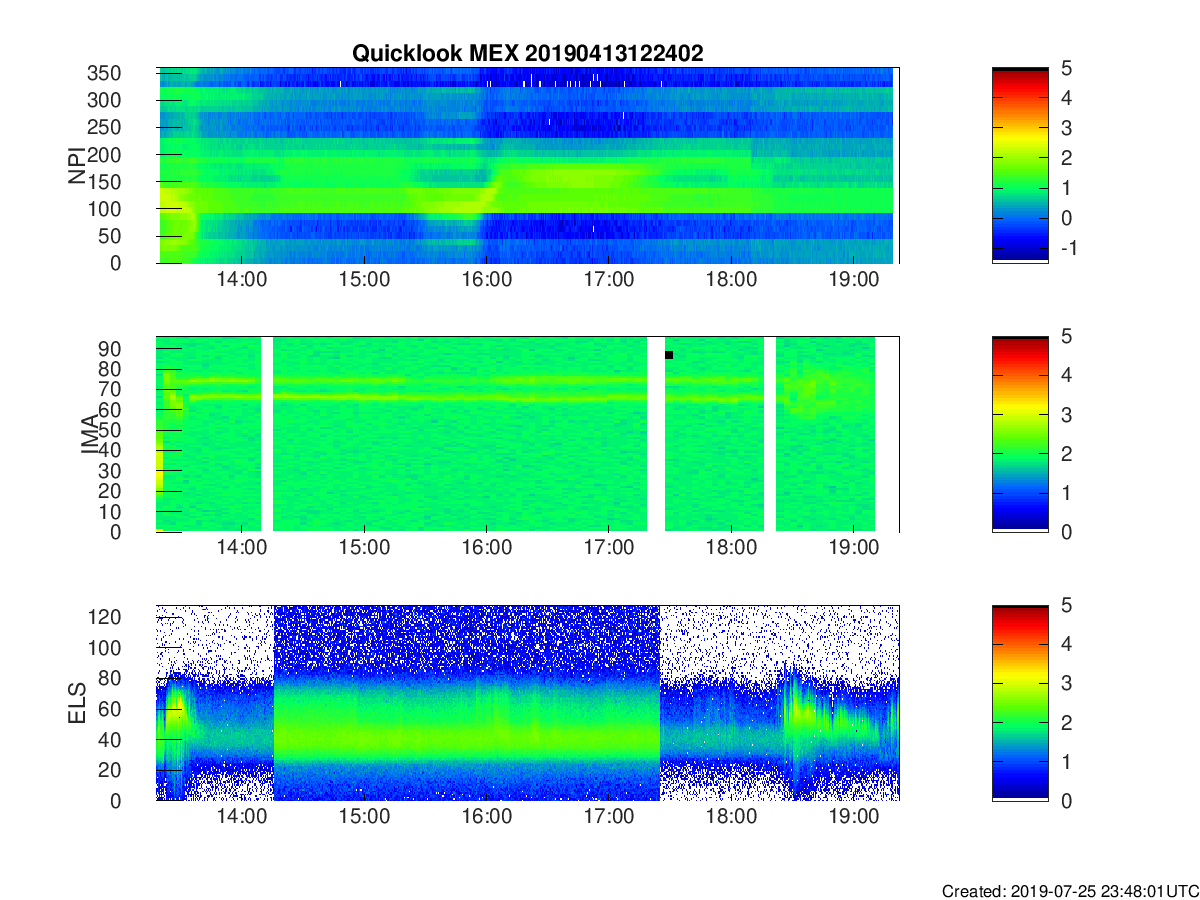The image size is (1200, 900).
Task: Click the IMA panel color bar
Action: pos(1020,433)
